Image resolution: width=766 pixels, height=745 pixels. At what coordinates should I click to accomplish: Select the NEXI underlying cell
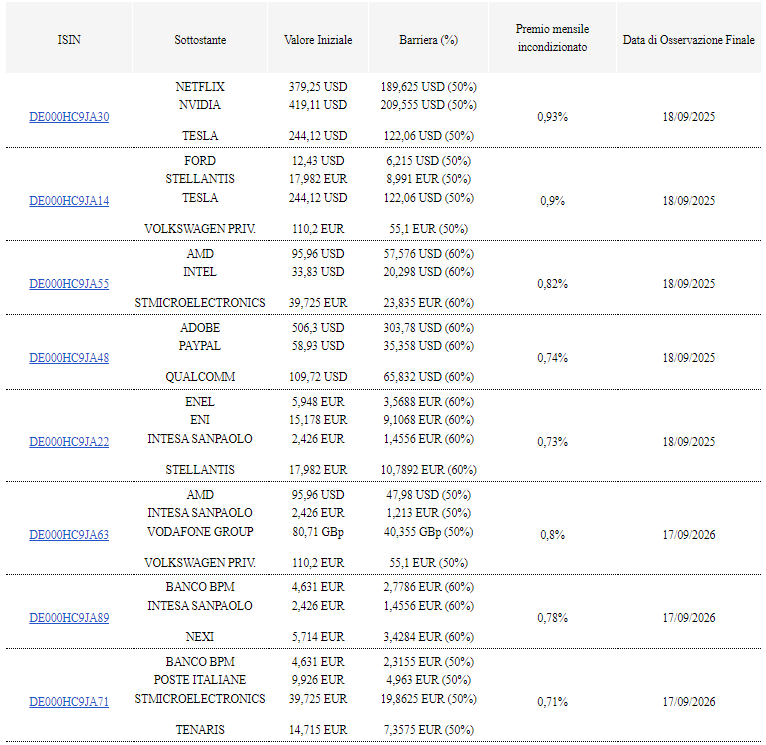(200, 637)
